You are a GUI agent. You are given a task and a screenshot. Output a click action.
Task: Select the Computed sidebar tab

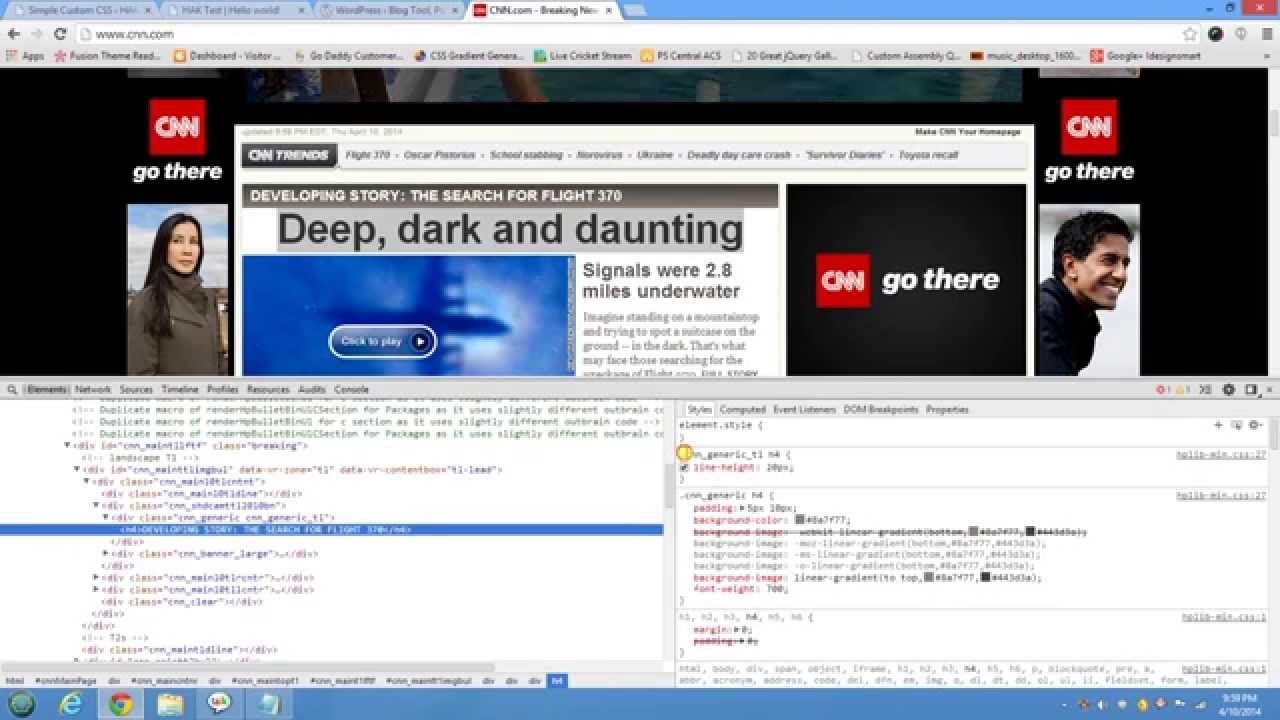(743, 409)
